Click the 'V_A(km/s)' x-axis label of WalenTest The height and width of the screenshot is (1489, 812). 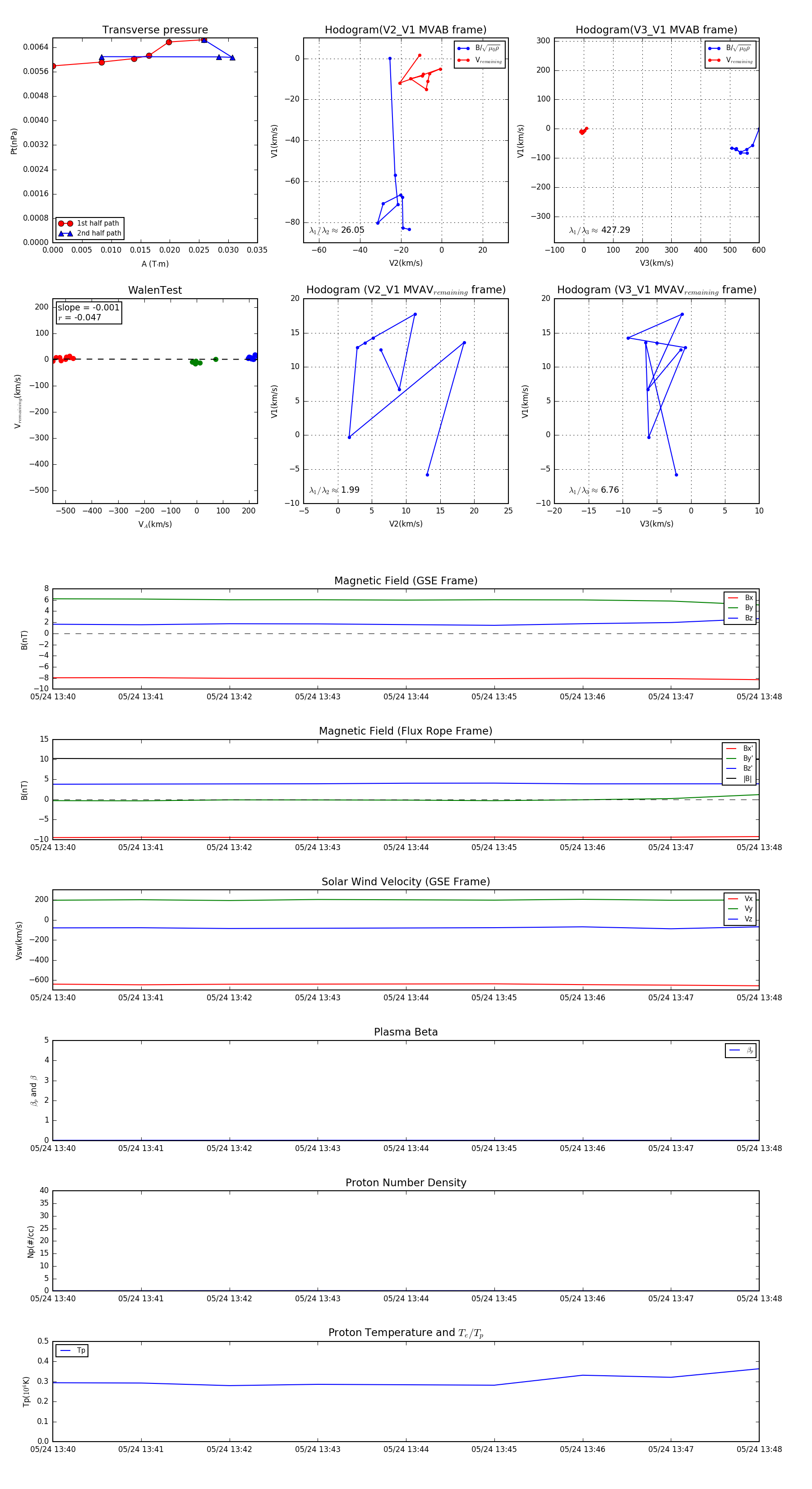155,524
